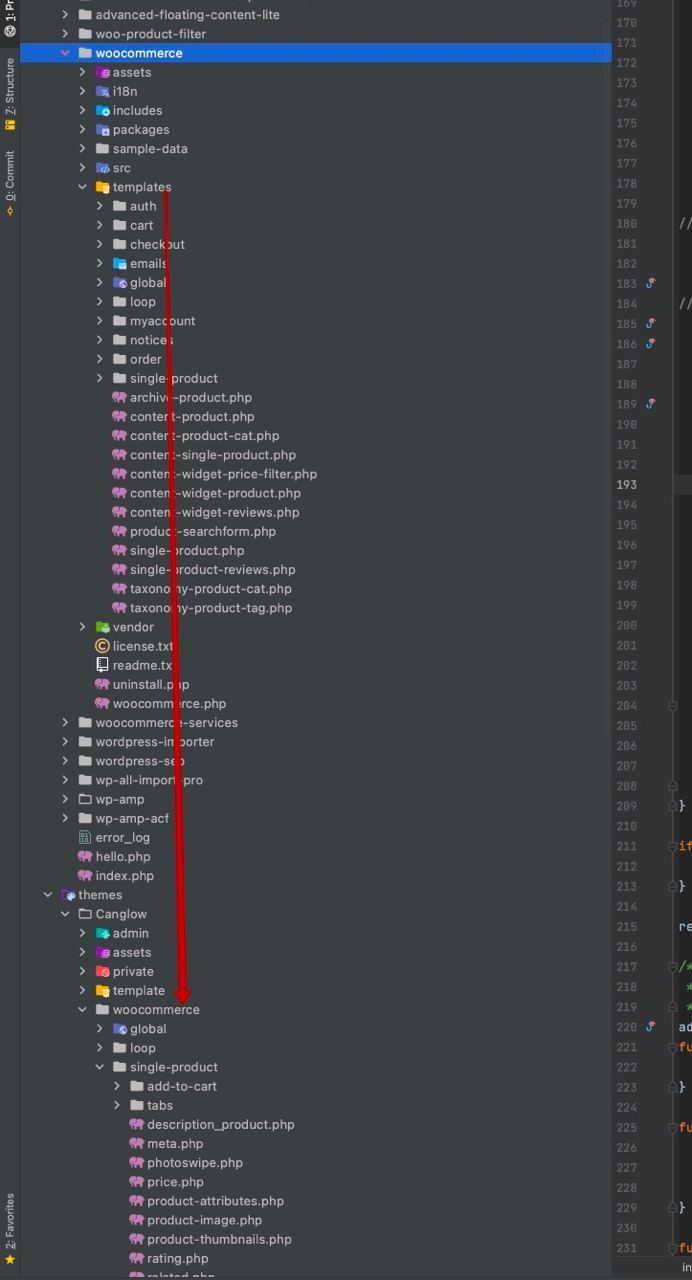Select index.php file
692x1280 pixels.
[125, 876]
